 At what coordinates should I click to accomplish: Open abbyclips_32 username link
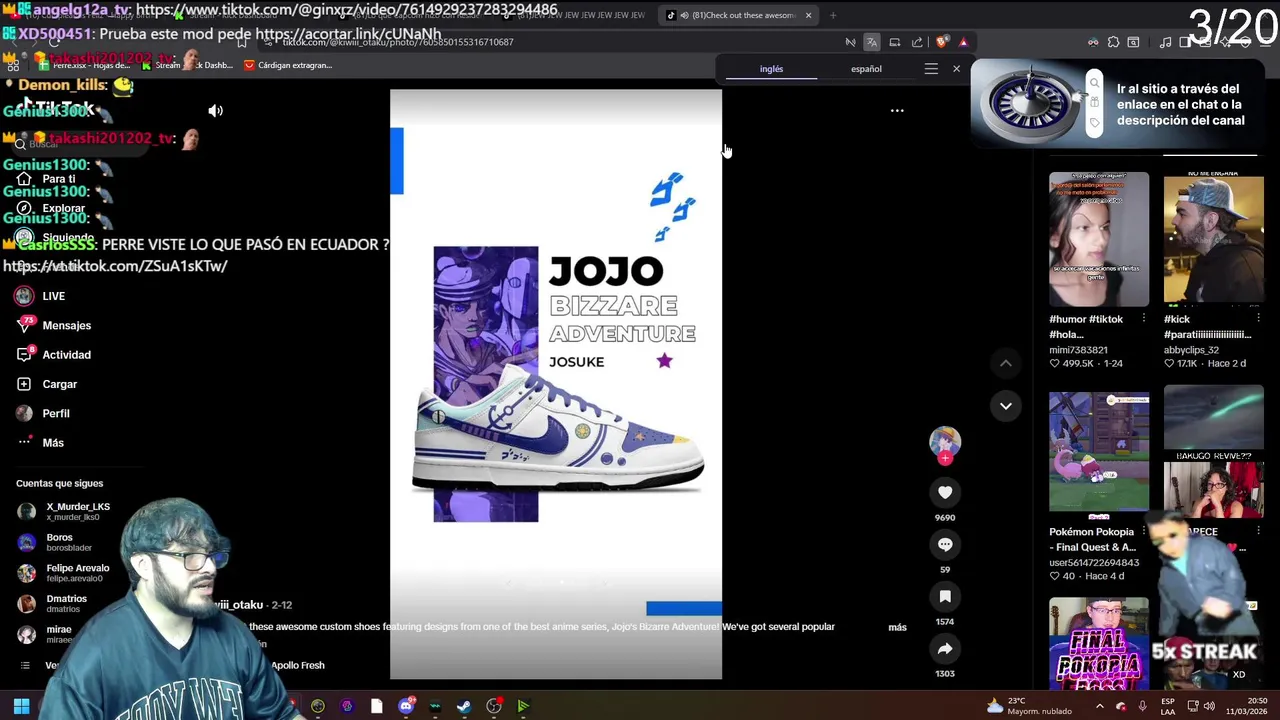tap(1191, 350)
